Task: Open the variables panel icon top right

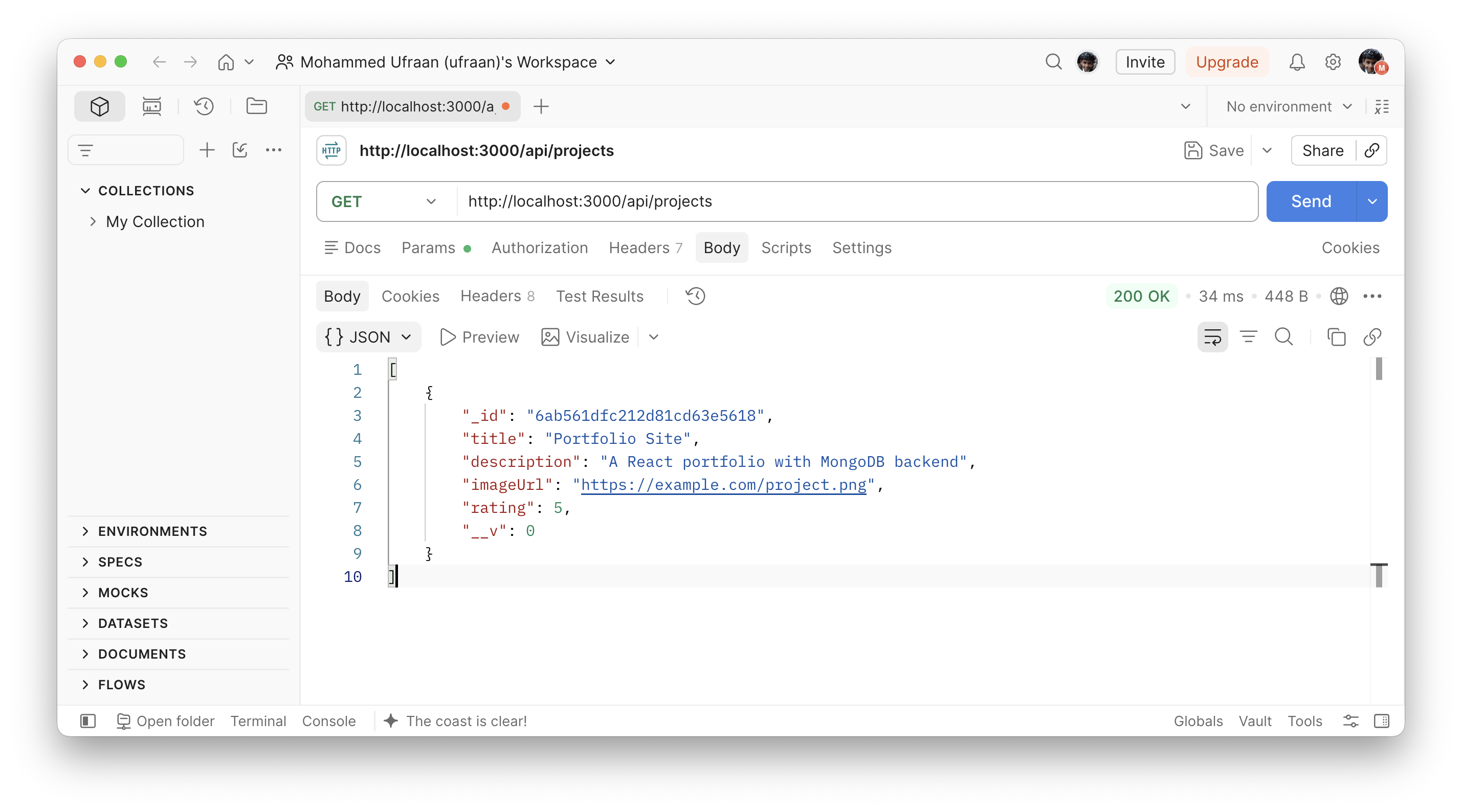Action: point(1381,106)
